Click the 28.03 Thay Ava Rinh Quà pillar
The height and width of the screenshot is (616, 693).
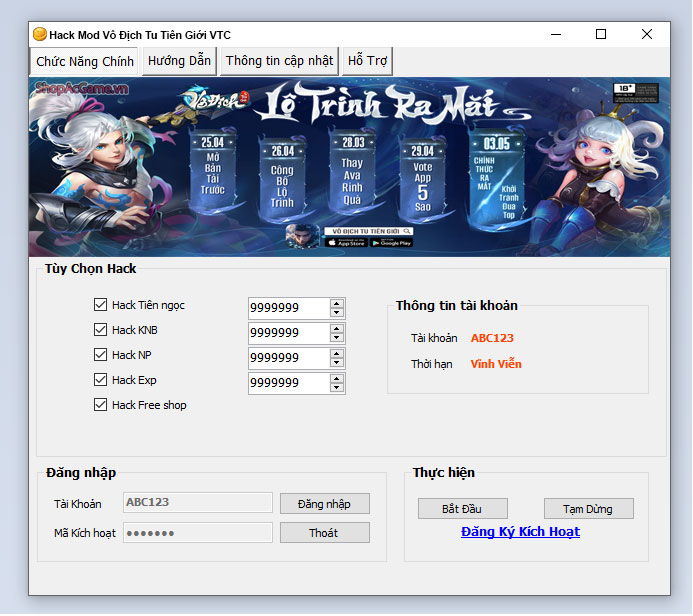pyautogui.click(x=352, y=171)
